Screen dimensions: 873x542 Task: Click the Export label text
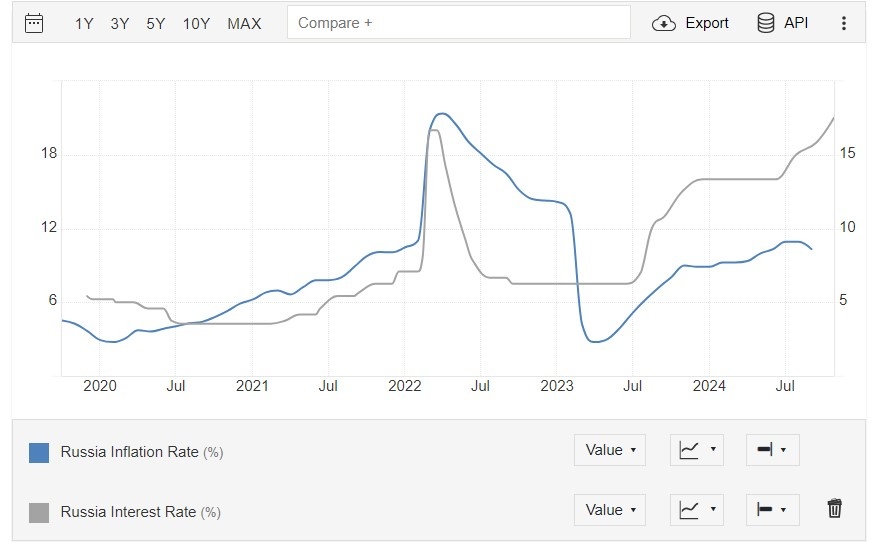707,23
